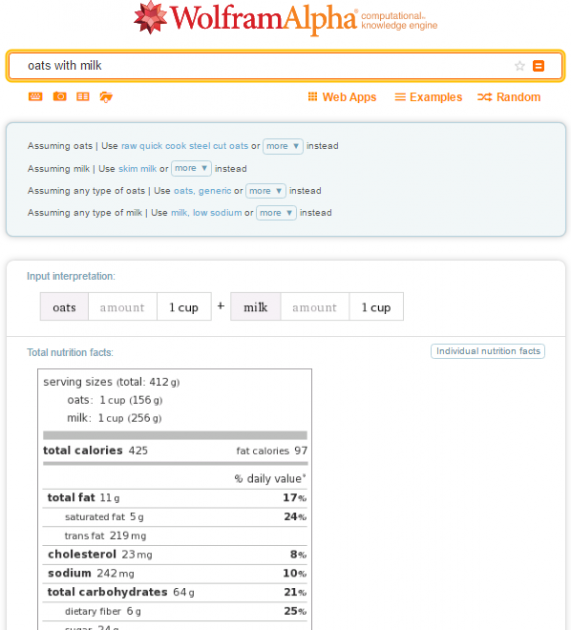
Task: Click the orange compute button in search box
Action: [538, 66]
